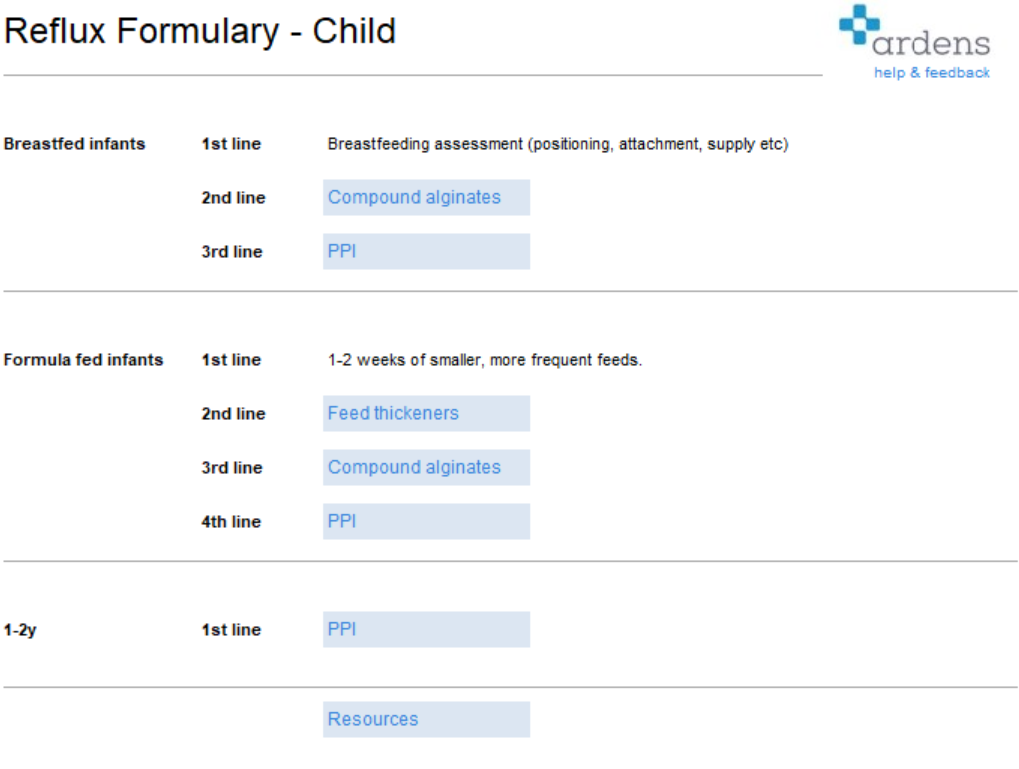Screen dimensions: 1019x769
Task: Click the 1-2y age group label
Action: pos(20,630)
